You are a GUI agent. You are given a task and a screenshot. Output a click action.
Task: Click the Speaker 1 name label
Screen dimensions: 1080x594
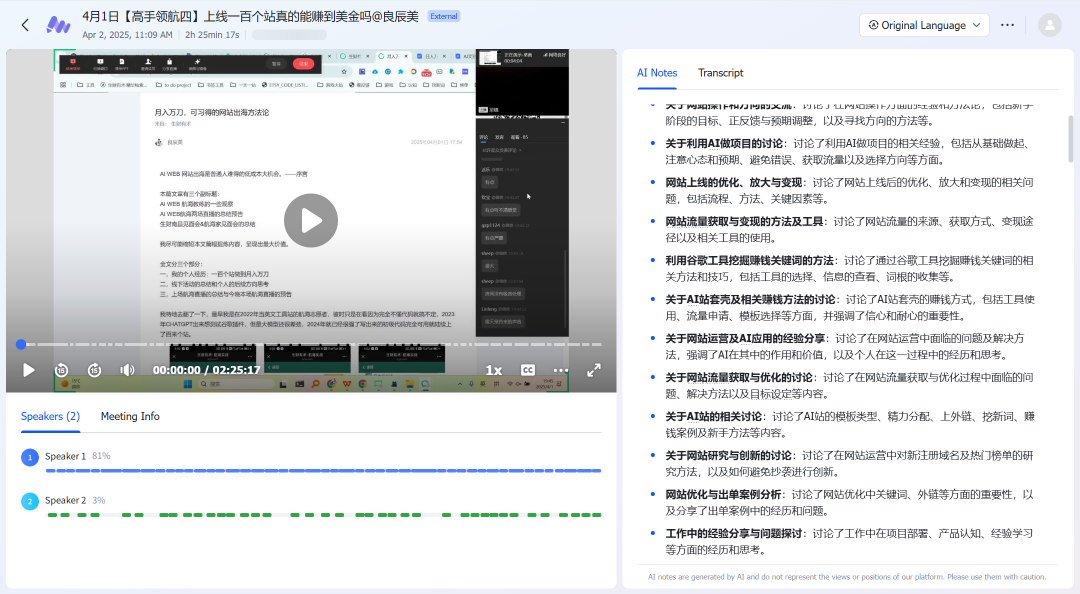tap(65, 456)
